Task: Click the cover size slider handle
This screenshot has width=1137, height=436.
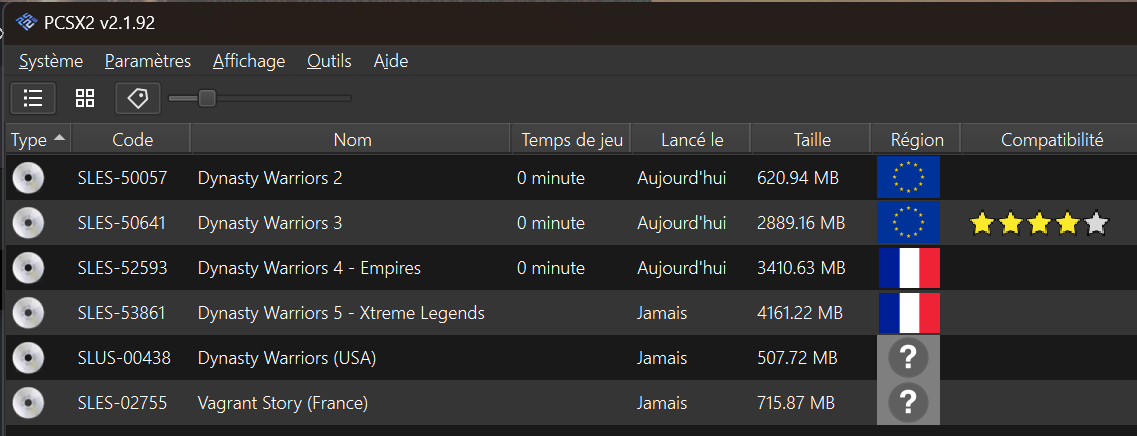Action: pos(207,98)
